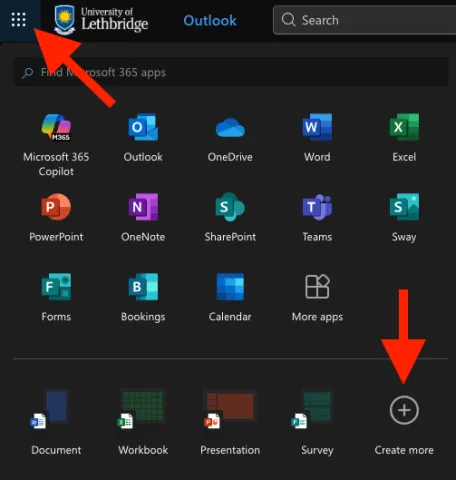Create a new Word Document
Screen dimensions: 456x480
[x=56, y=423]
